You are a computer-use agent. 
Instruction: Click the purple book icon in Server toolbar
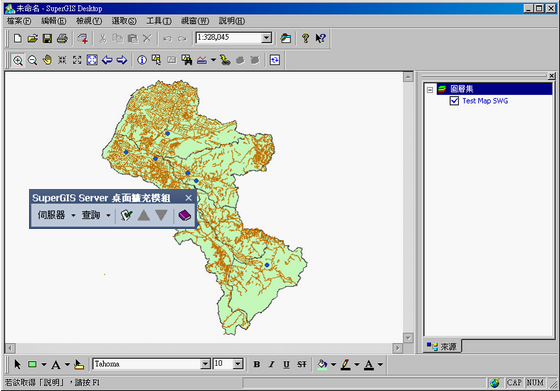point(184,215)
